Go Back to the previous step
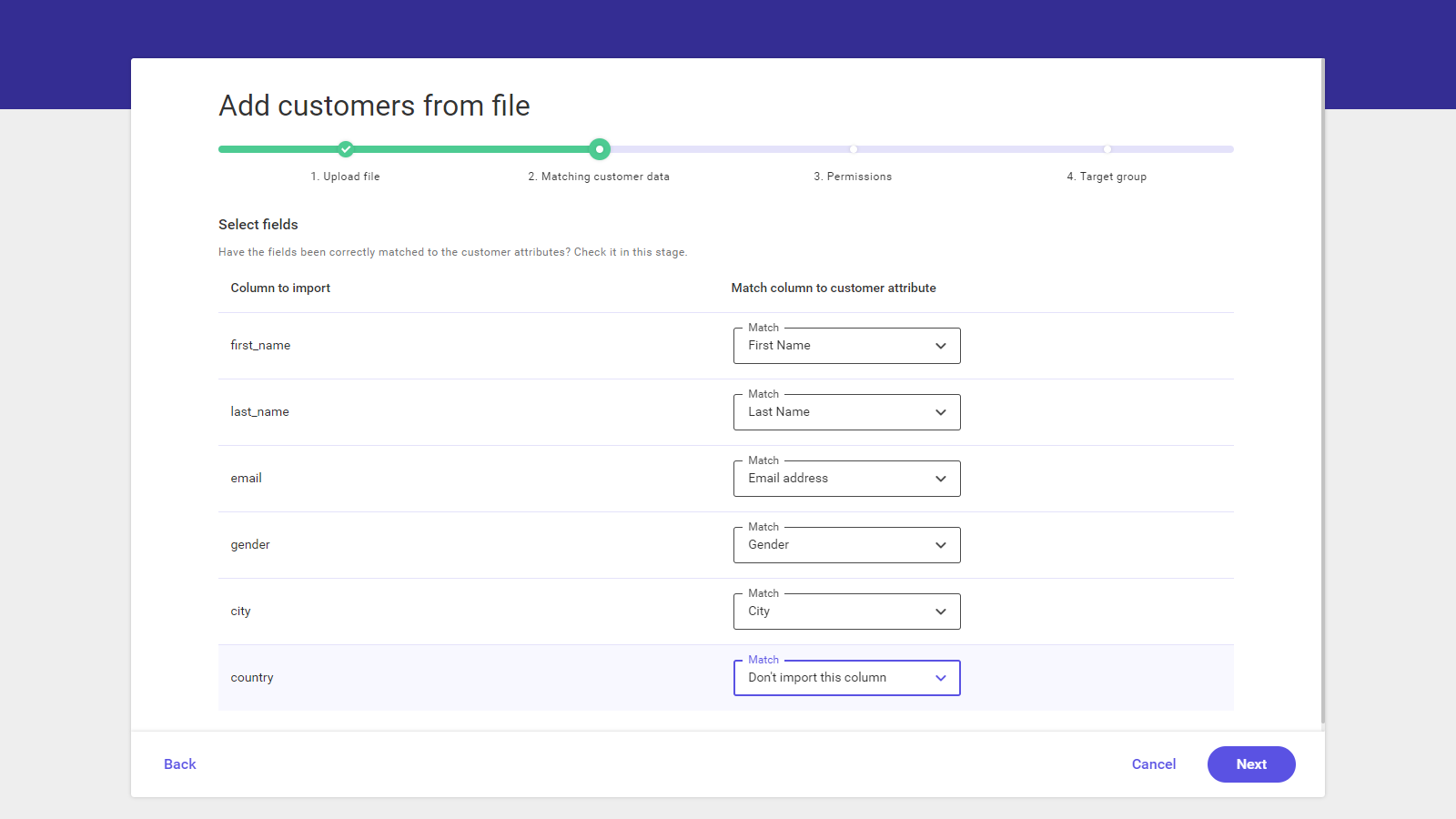The image size is (1456, 819). click(x=180, y=764)
